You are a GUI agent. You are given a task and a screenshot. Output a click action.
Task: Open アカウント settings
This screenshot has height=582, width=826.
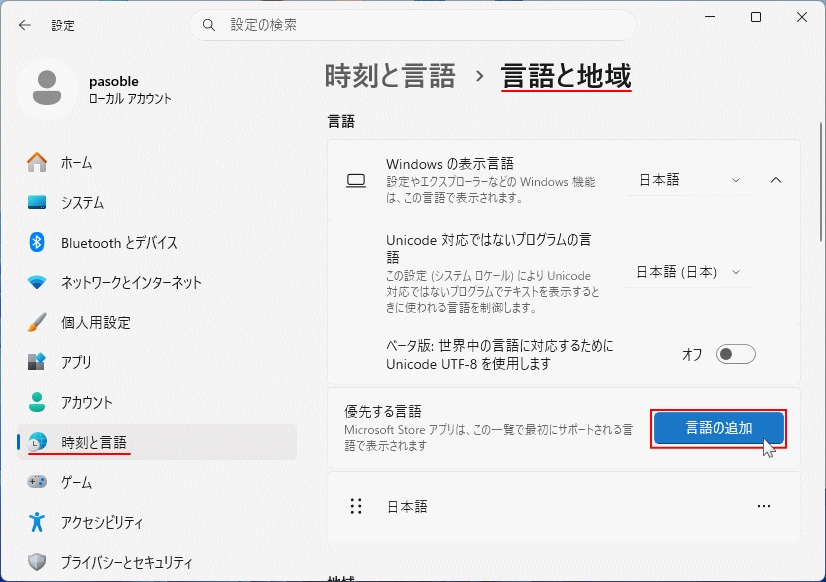pyautogui.click(x=38, y=402)
